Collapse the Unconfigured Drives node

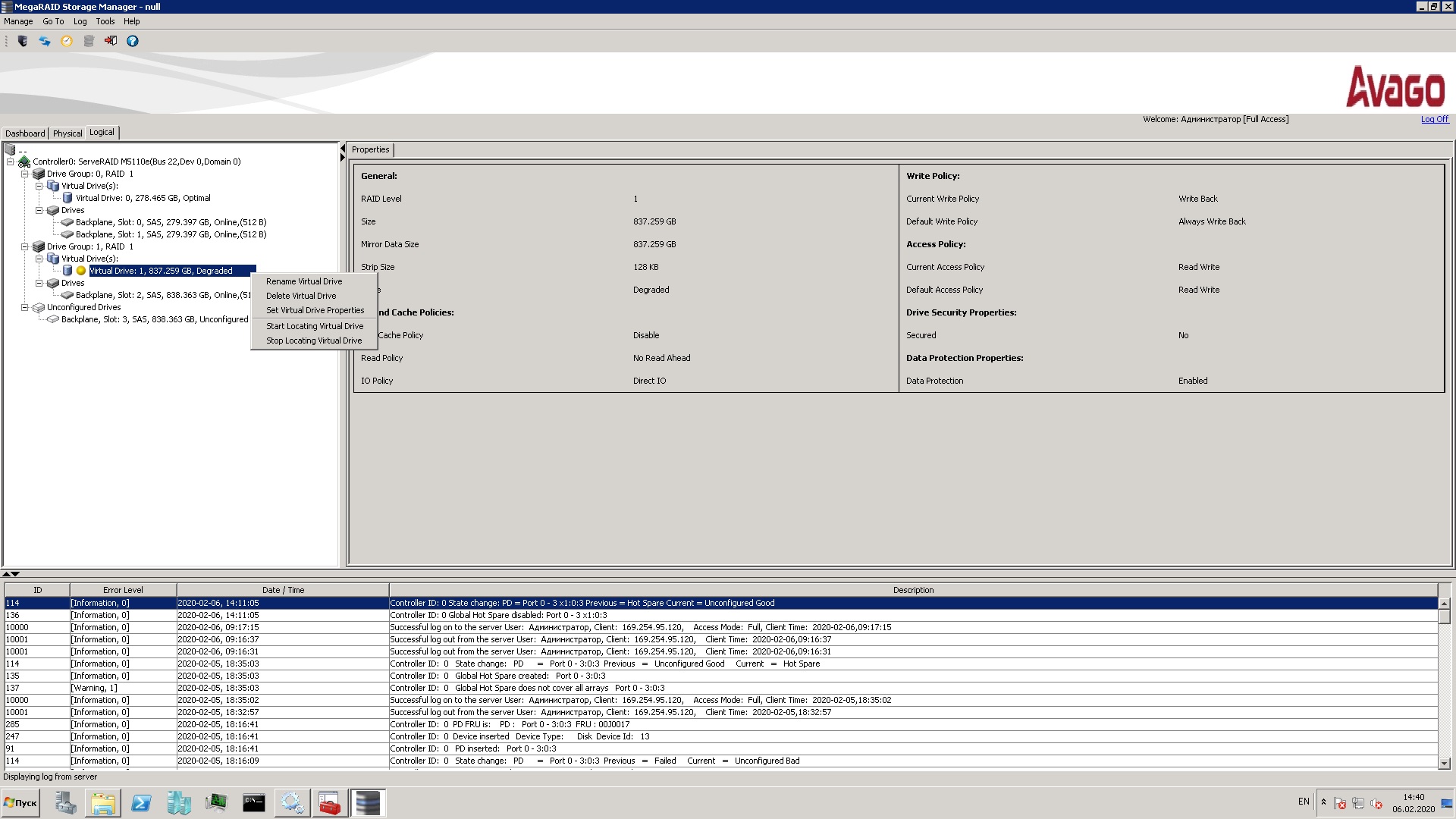tap(24, 307)
